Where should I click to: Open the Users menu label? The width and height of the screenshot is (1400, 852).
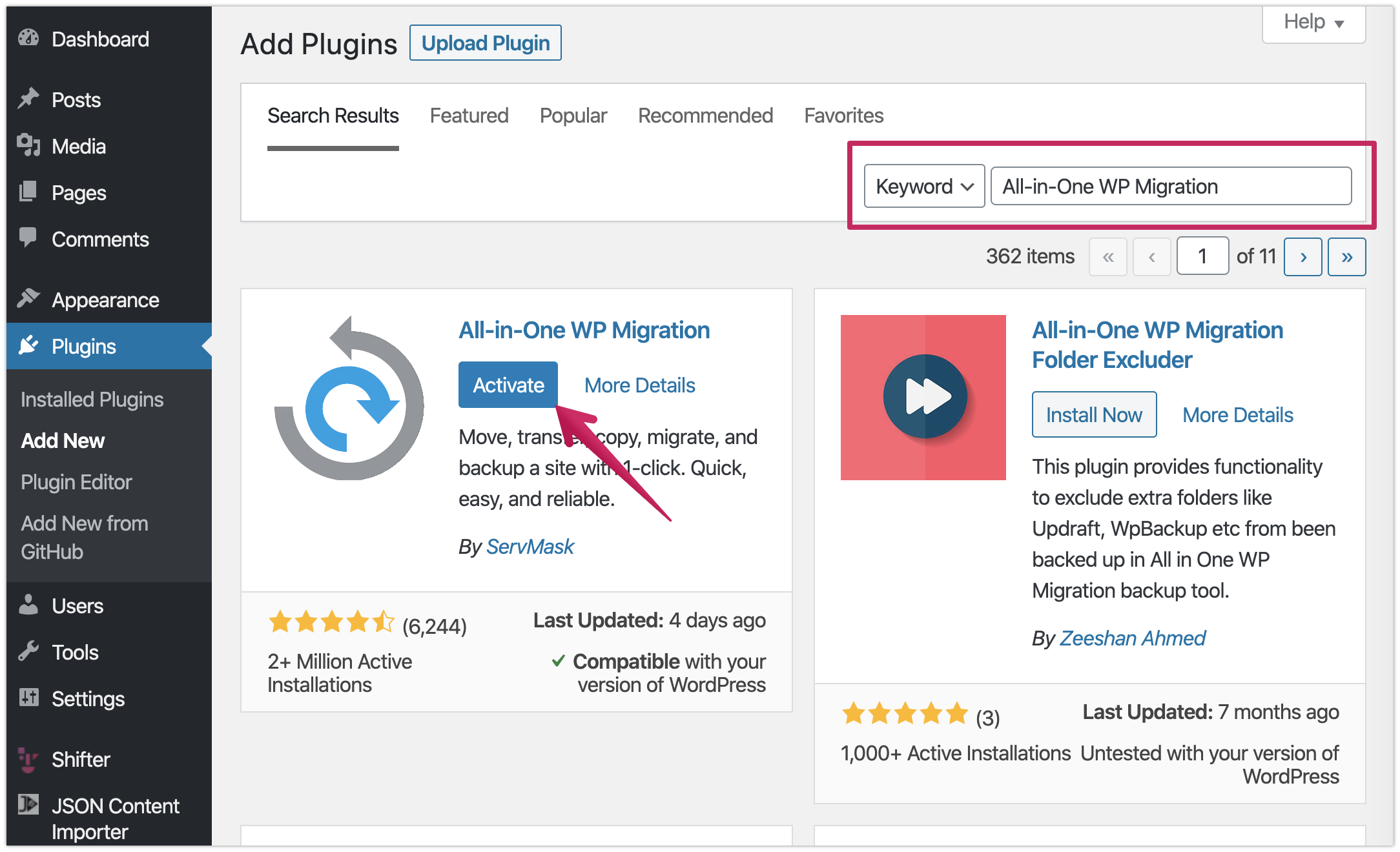point(77,606)
